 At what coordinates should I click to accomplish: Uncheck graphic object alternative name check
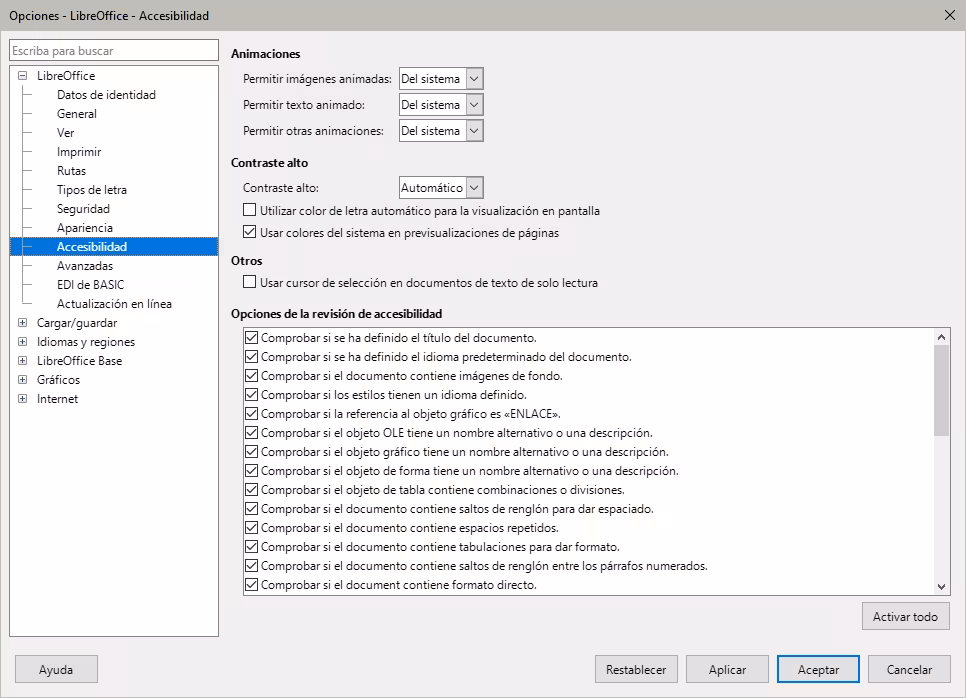click(x=251, y=452)
